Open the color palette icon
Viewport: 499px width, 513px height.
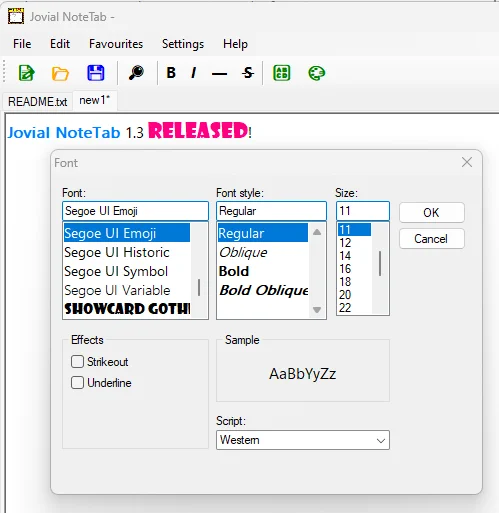pos(316,73)
